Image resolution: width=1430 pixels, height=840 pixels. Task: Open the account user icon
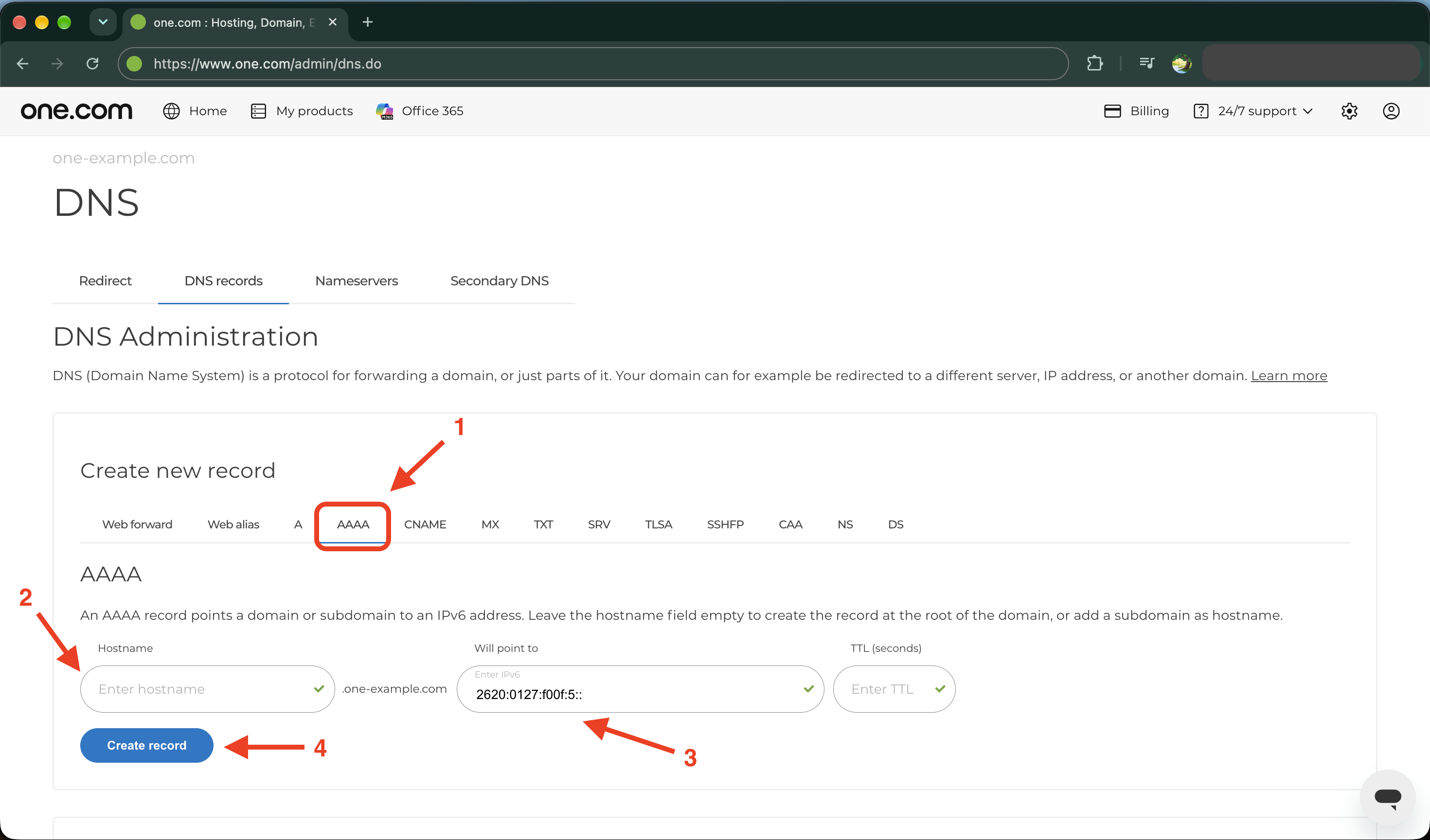click(x=1391, y=111)
